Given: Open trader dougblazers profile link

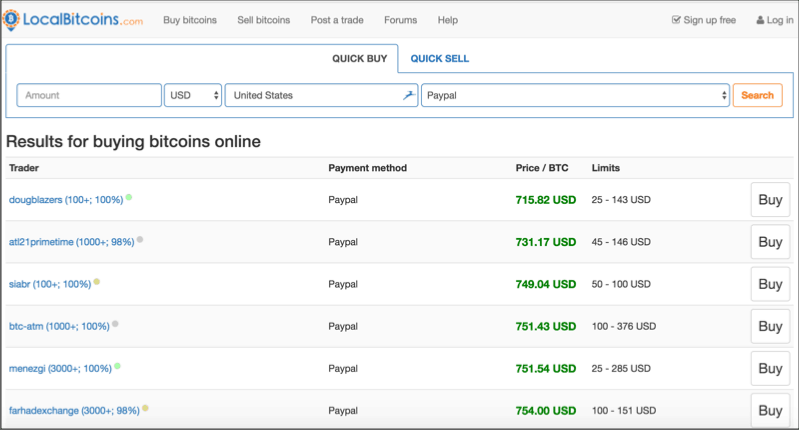Looking at the screenshot, I should coord(66,200).
